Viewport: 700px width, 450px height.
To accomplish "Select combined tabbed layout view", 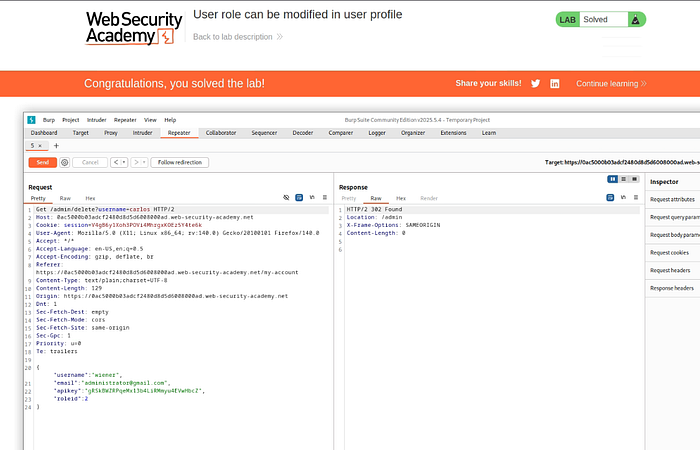I will [x=634, y=179].
